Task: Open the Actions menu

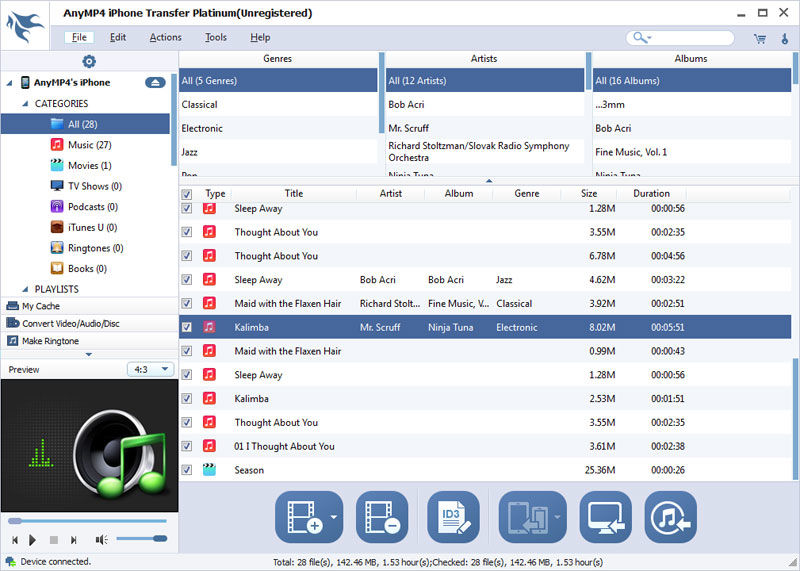Action: 165,37
